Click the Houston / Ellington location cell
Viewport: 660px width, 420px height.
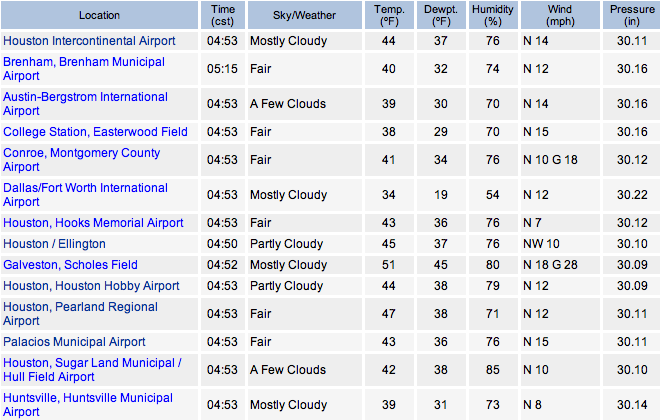pos(55,244)
